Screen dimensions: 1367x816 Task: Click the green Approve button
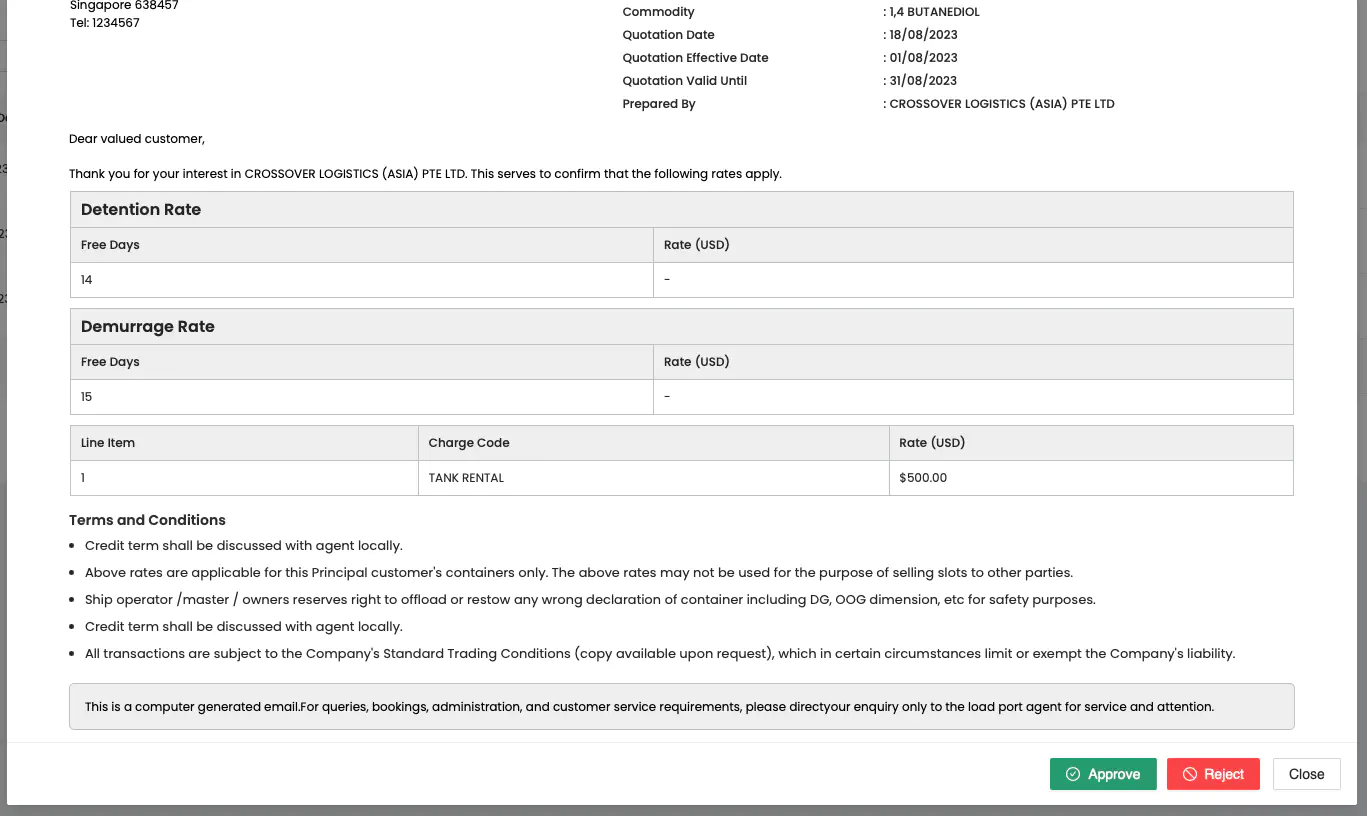(x=1102, y=774)
